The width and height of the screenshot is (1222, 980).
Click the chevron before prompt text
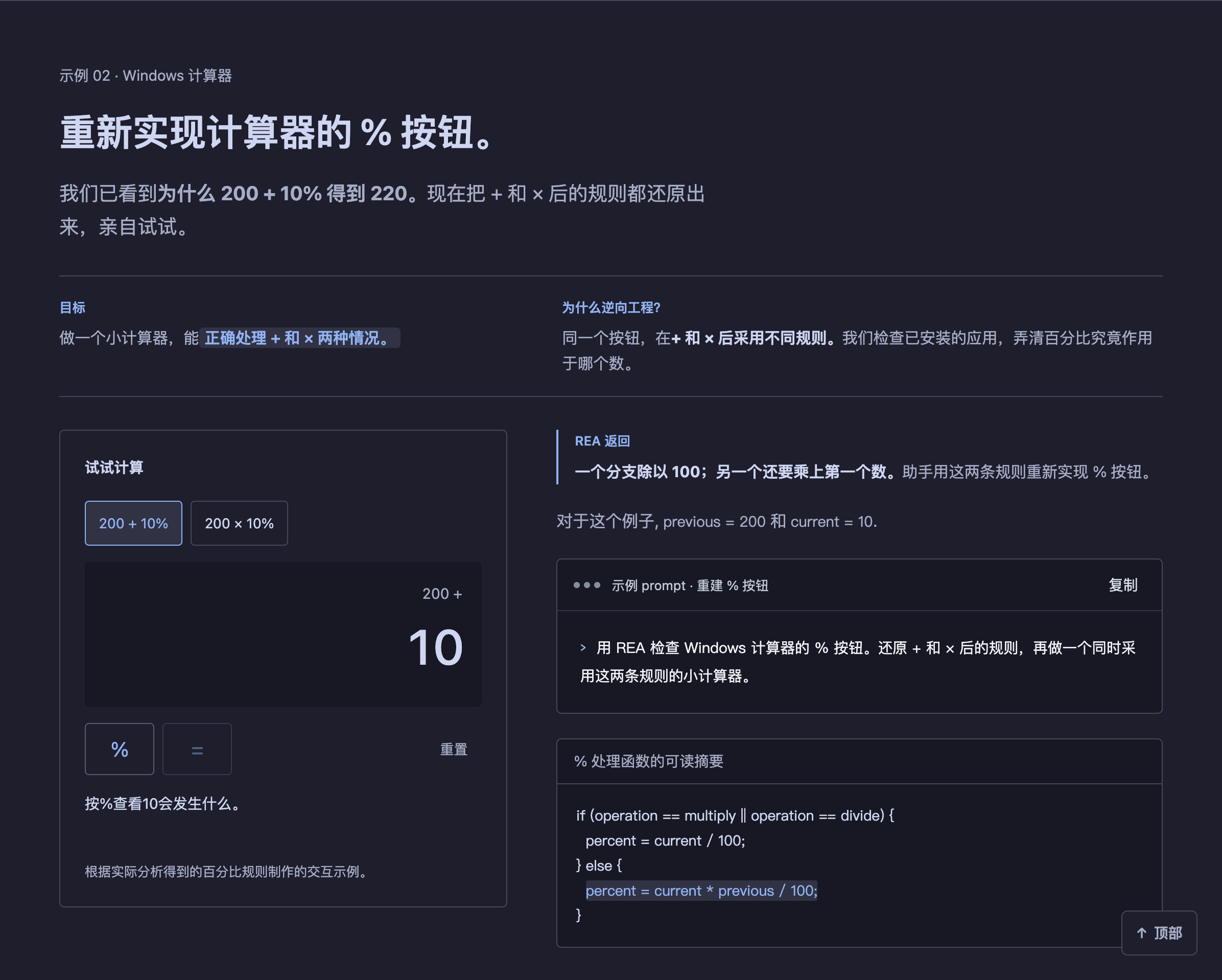pos(583,647)
